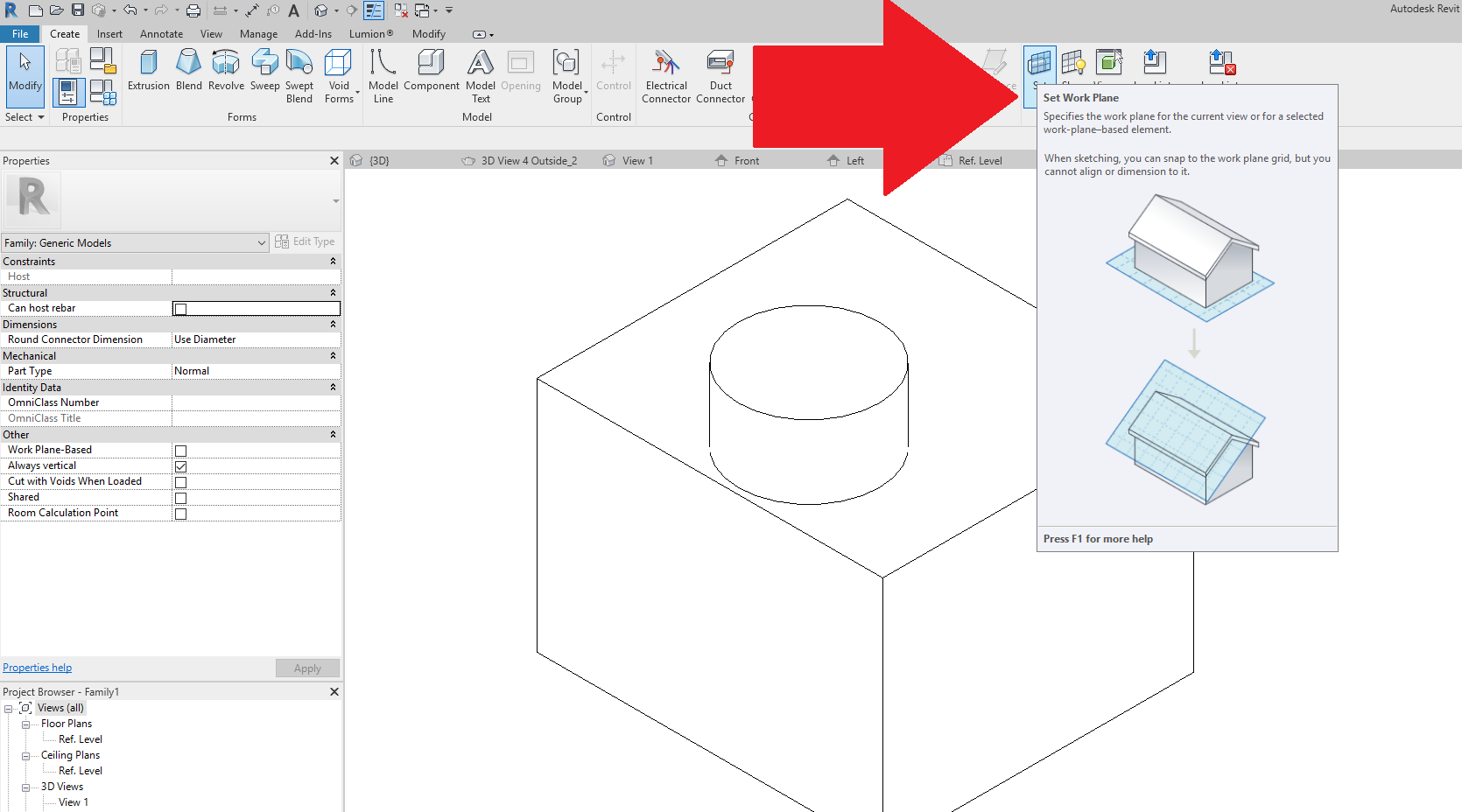Collapse the Floor Plans tree node
Screen dimensions: 1462x812
point(25,724)
